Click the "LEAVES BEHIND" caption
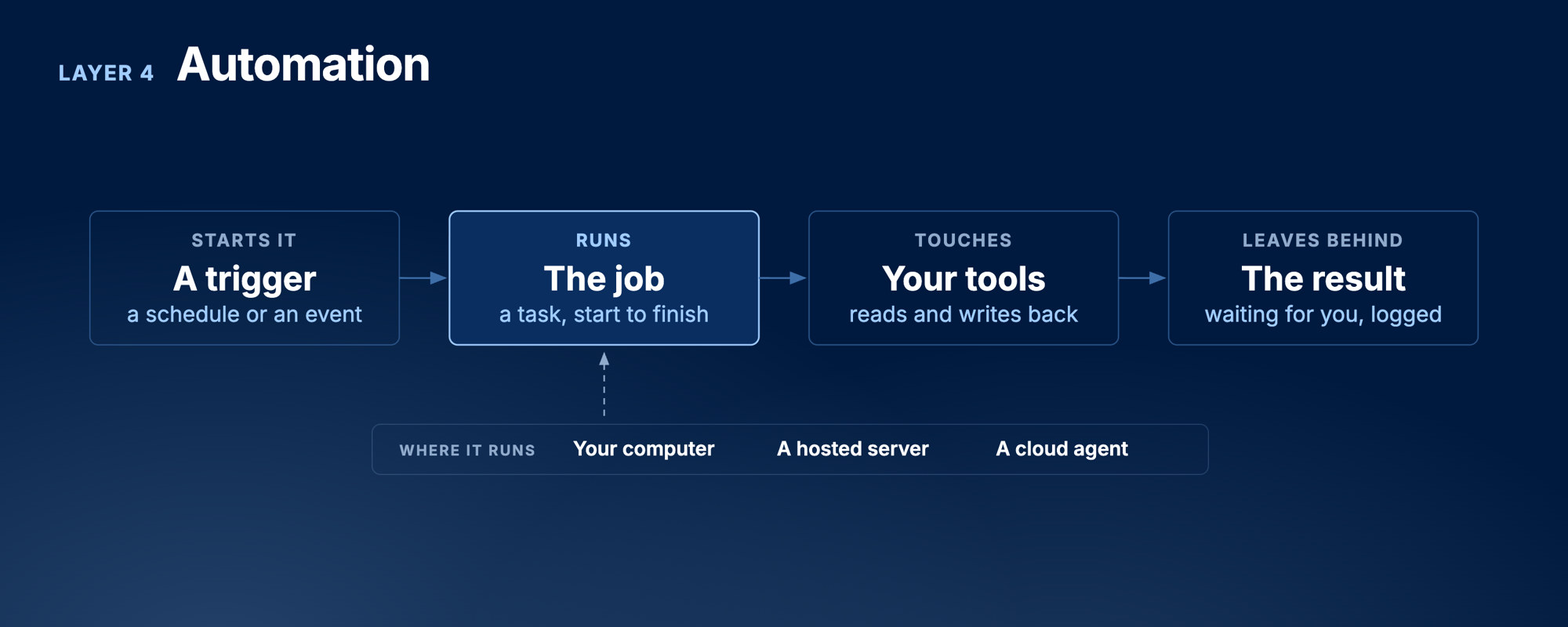This screenshot has height=627, width=1568. (x=1323, y=241)
